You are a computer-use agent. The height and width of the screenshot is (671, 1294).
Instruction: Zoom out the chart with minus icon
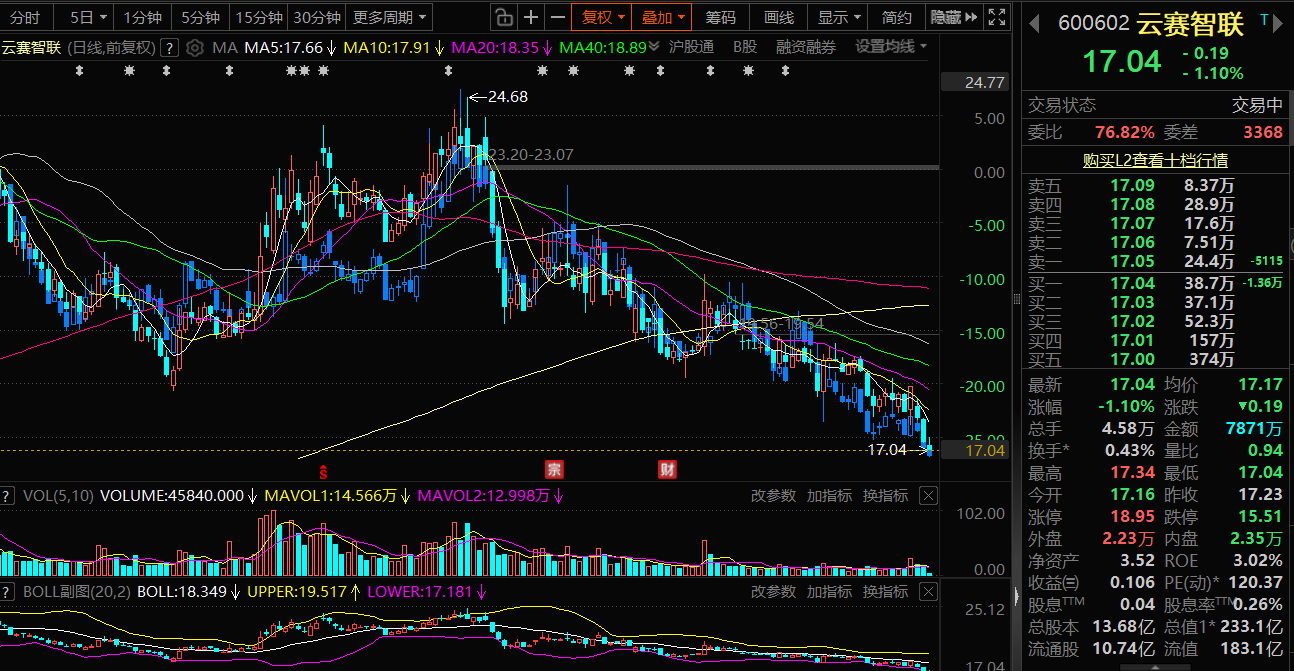point(558,17)
